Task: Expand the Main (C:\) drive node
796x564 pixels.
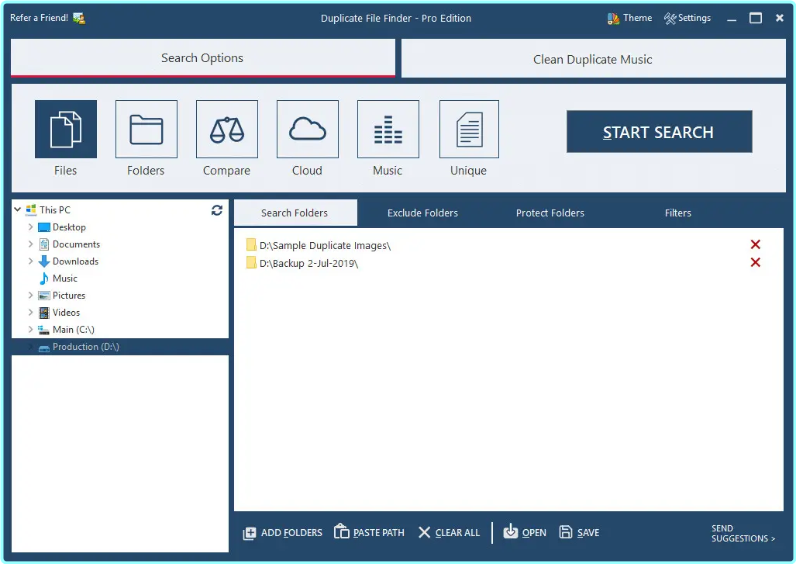Action: [x=30, y=329]
